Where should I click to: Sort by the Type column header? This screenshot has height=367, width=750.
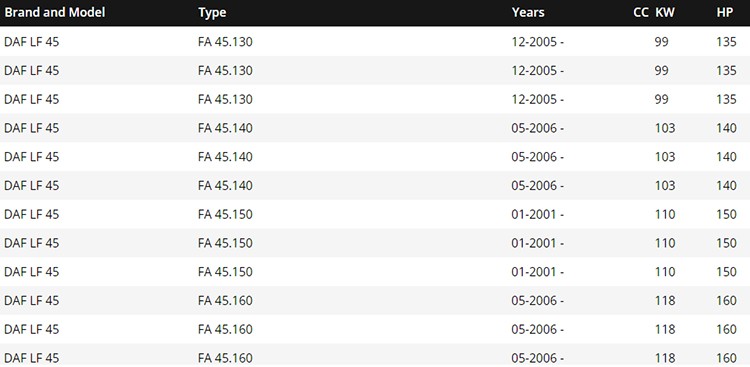212,12
